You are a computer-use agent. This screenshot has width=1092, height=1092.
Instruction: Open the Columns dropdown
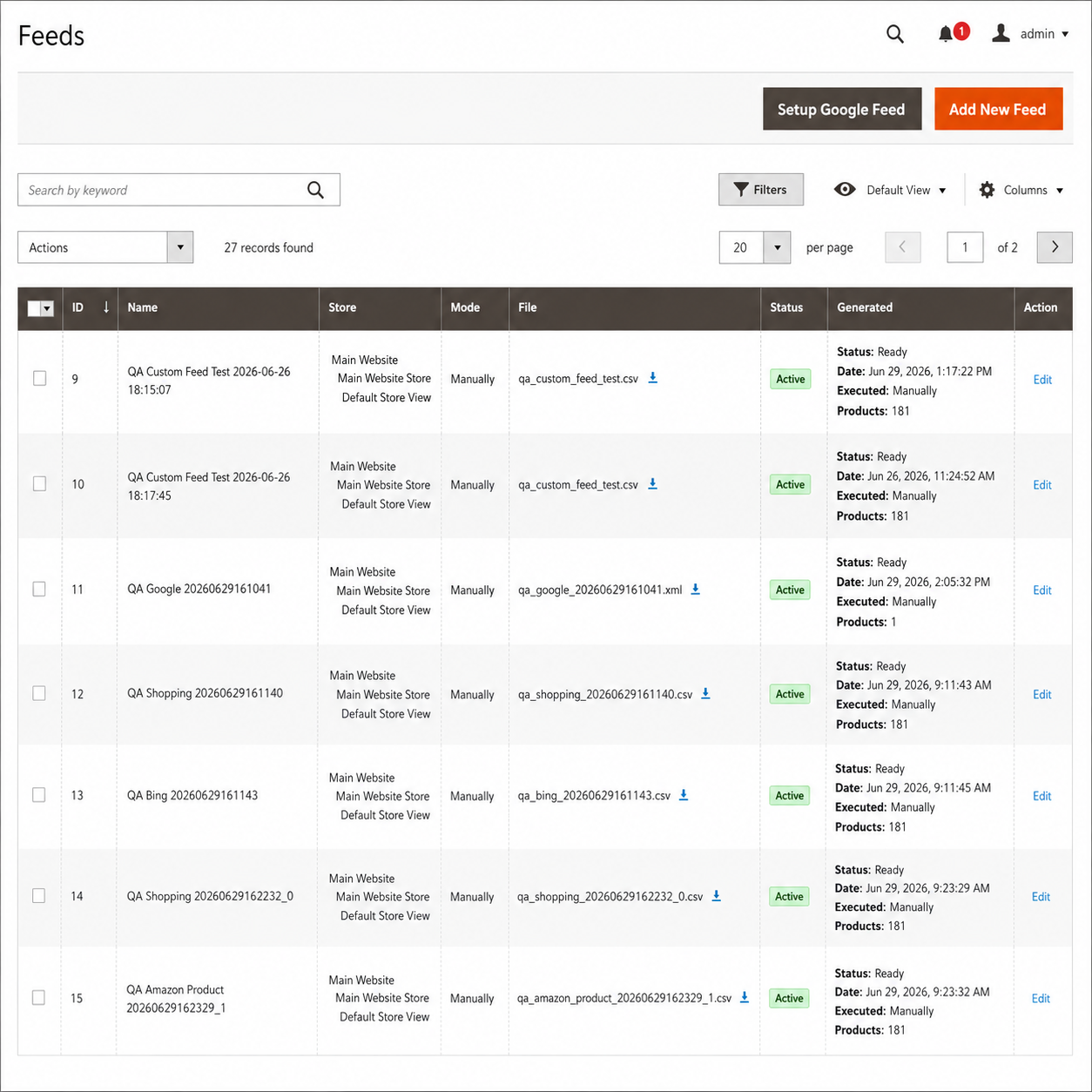click(1021, 190)
